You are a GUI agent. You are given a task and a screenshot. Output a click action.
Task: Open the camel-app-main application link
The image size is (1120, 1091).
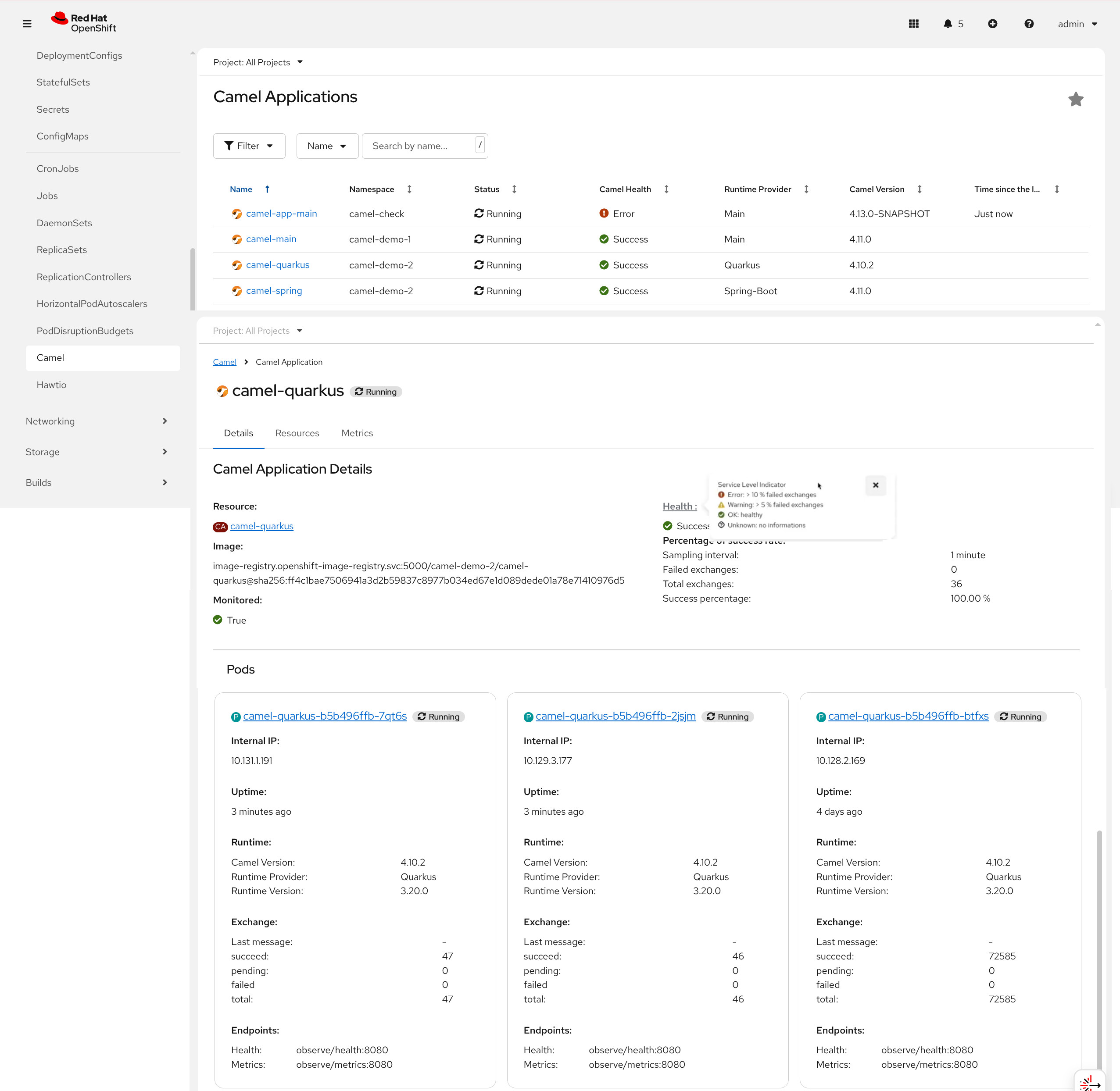281,214
